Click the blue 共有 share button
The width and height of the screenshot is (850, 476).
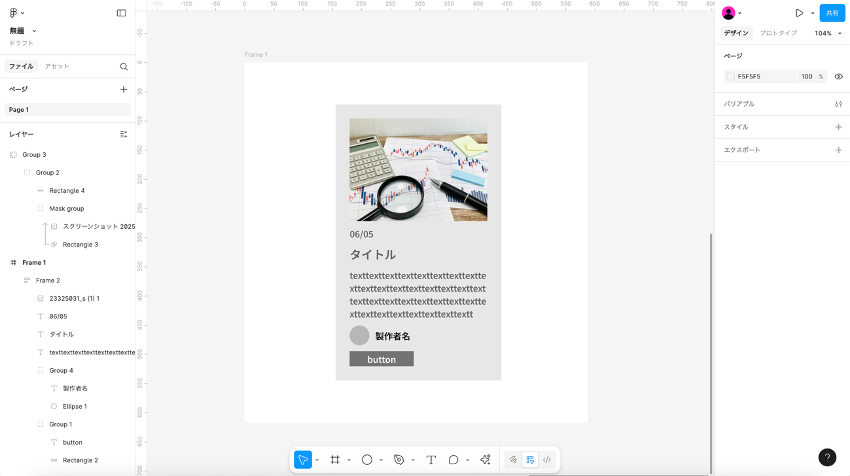[x=832, y=13]
